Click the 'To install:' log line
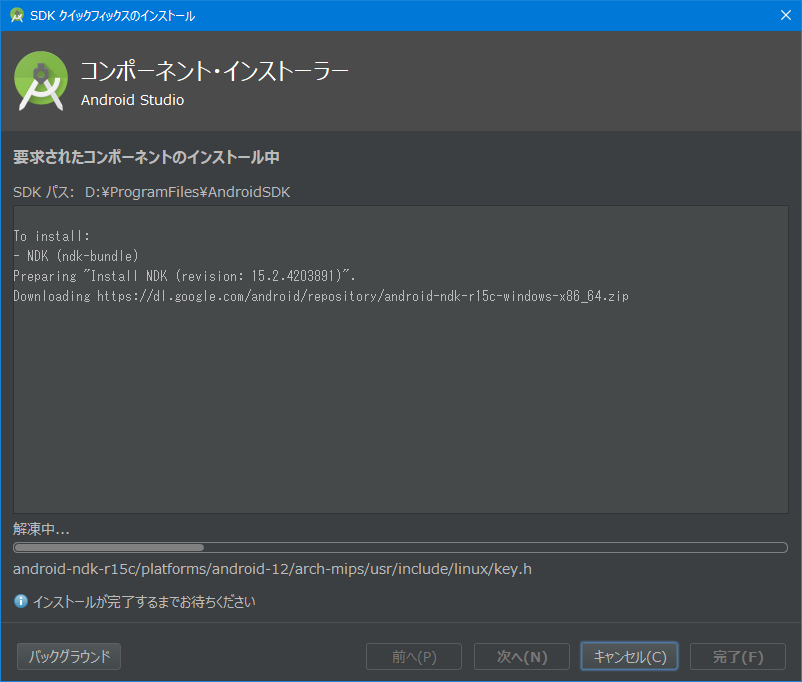The height and width of the screenshot is (682, 802). 52,236
